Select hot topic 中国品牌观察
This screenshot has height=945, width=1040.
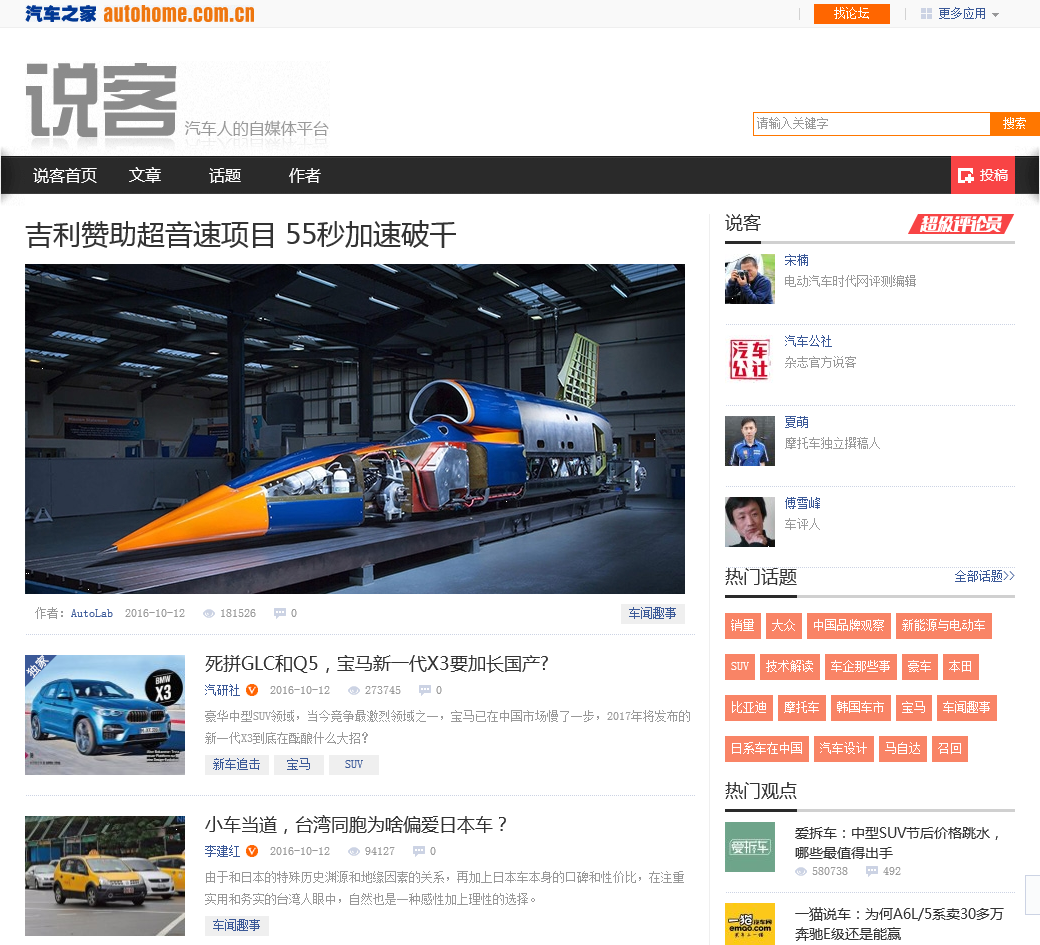848,626
